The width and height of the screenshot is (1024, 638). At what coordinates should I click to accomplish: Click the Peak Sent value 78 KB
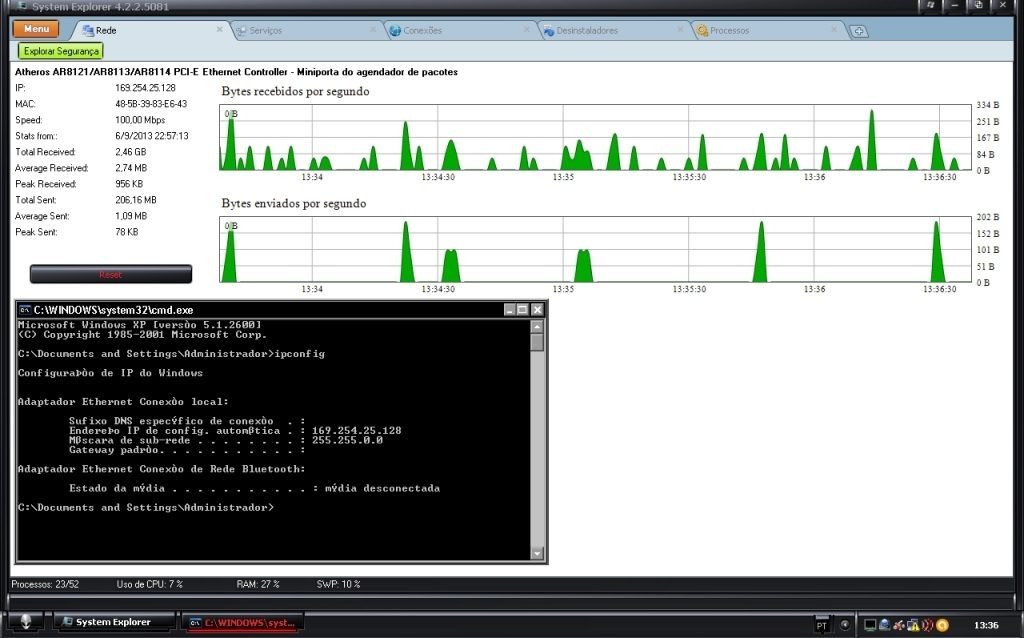click(127, 232)
